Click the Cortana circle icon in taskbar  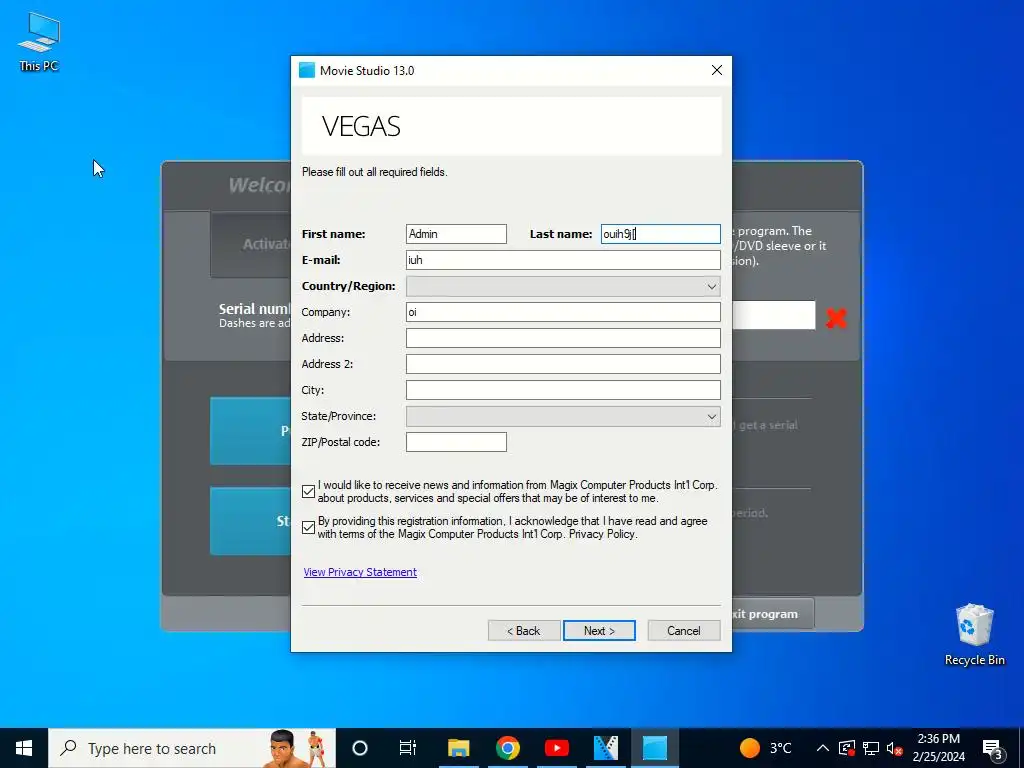[x=360, y=748]
